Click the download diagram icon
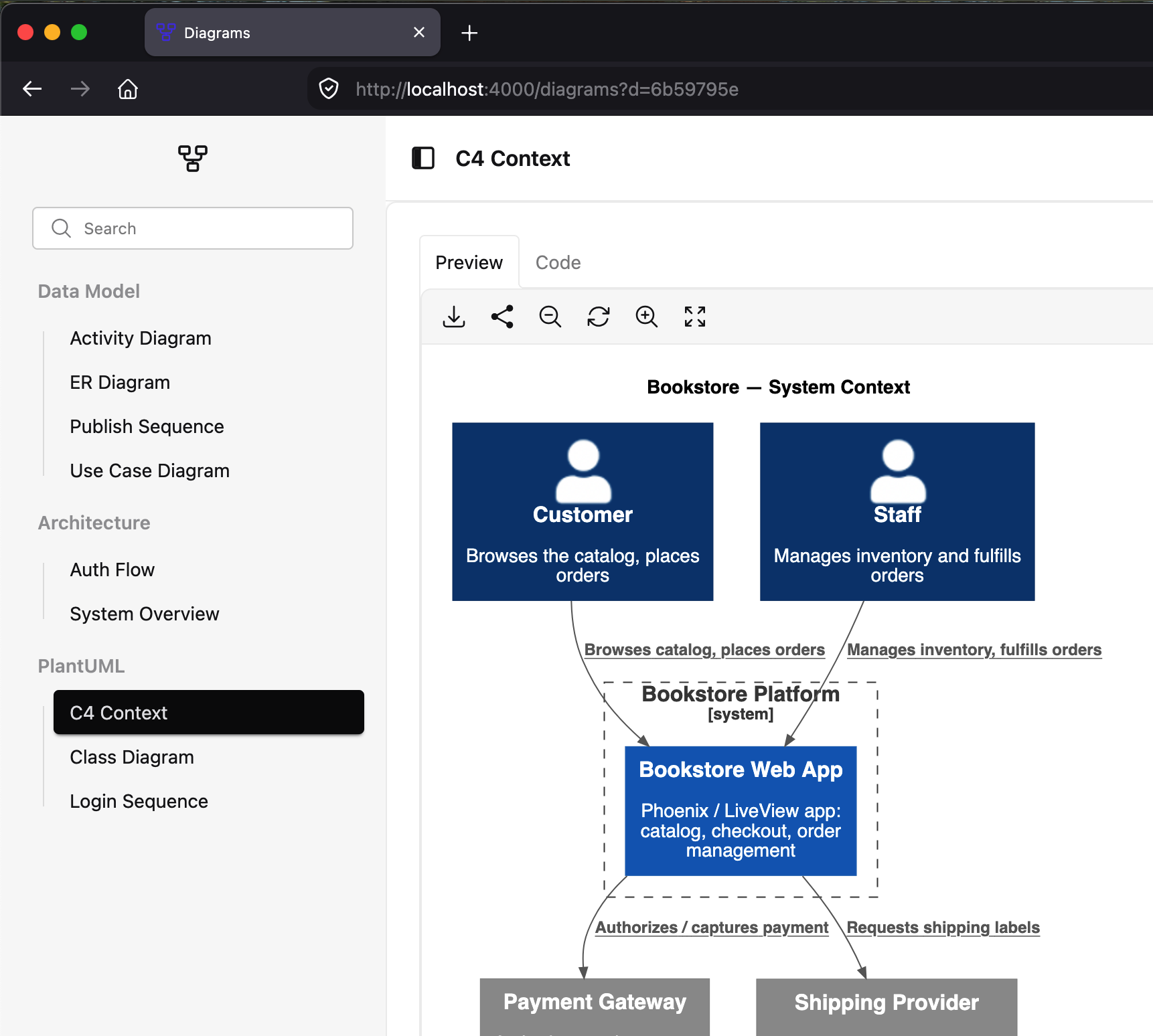Viewport: 1153px width, 1036px height. [454, 317]
